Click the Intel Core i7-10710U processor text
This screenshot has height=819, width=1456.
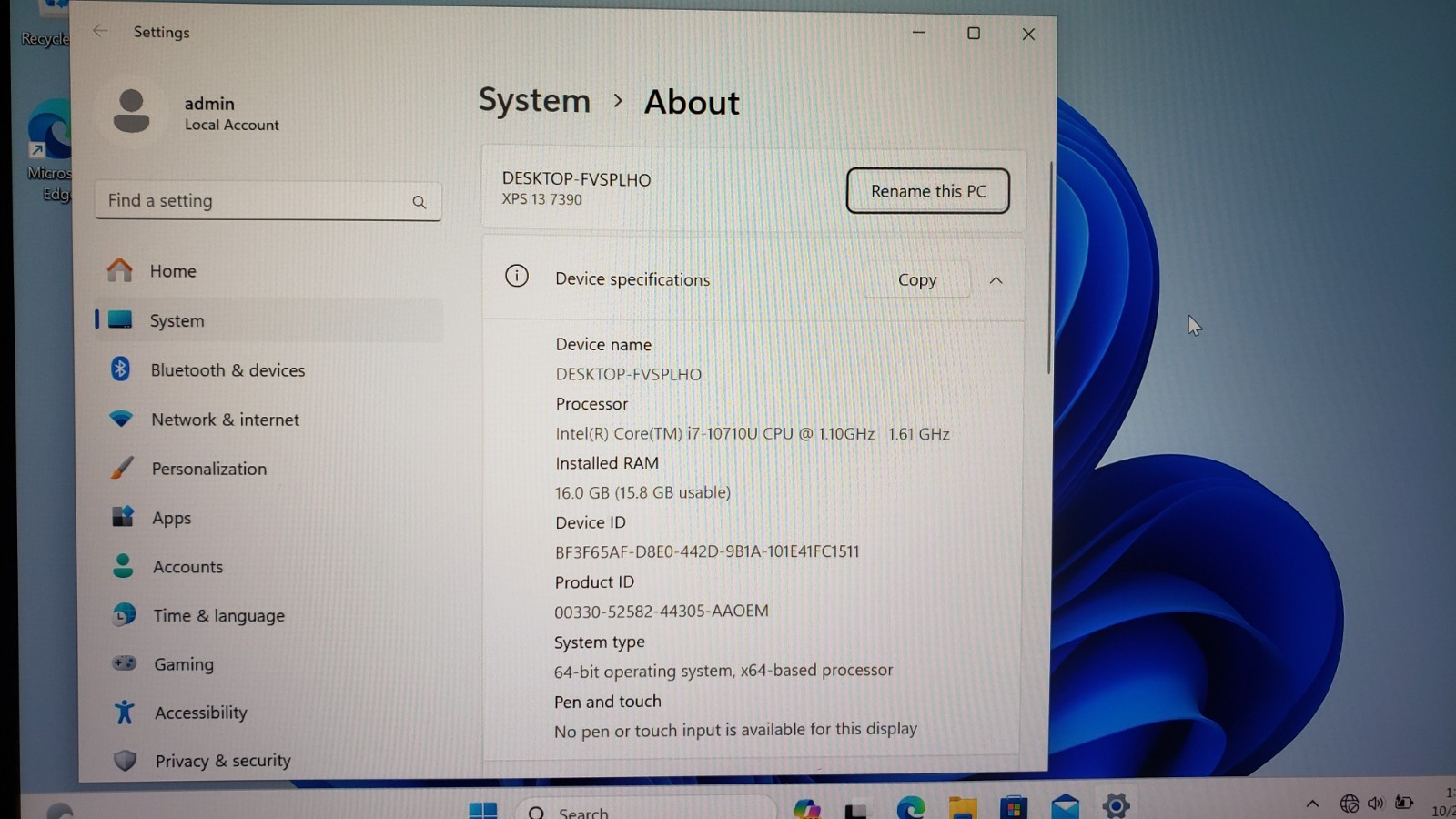753,433
